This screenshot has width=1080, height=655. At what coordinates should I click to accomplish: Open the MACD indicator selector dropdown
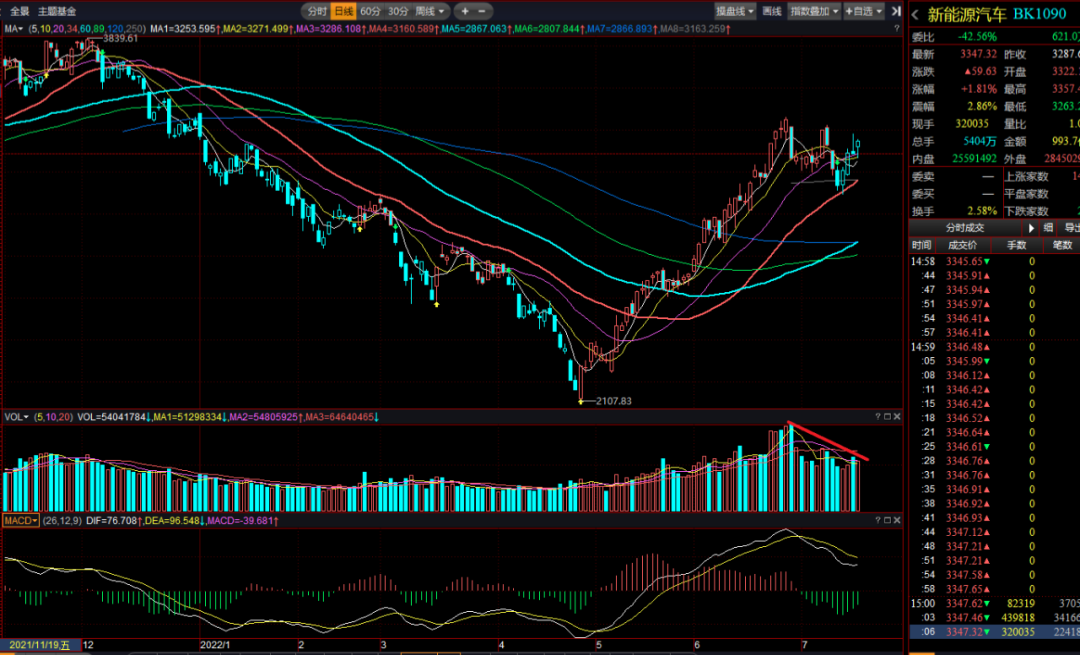[20, 521]
